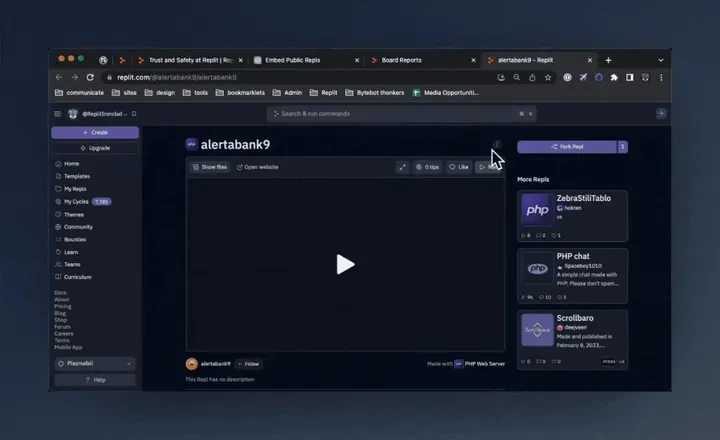720x440 pixels.
Task: Open the Help button in sidebar
Action: 95,380
